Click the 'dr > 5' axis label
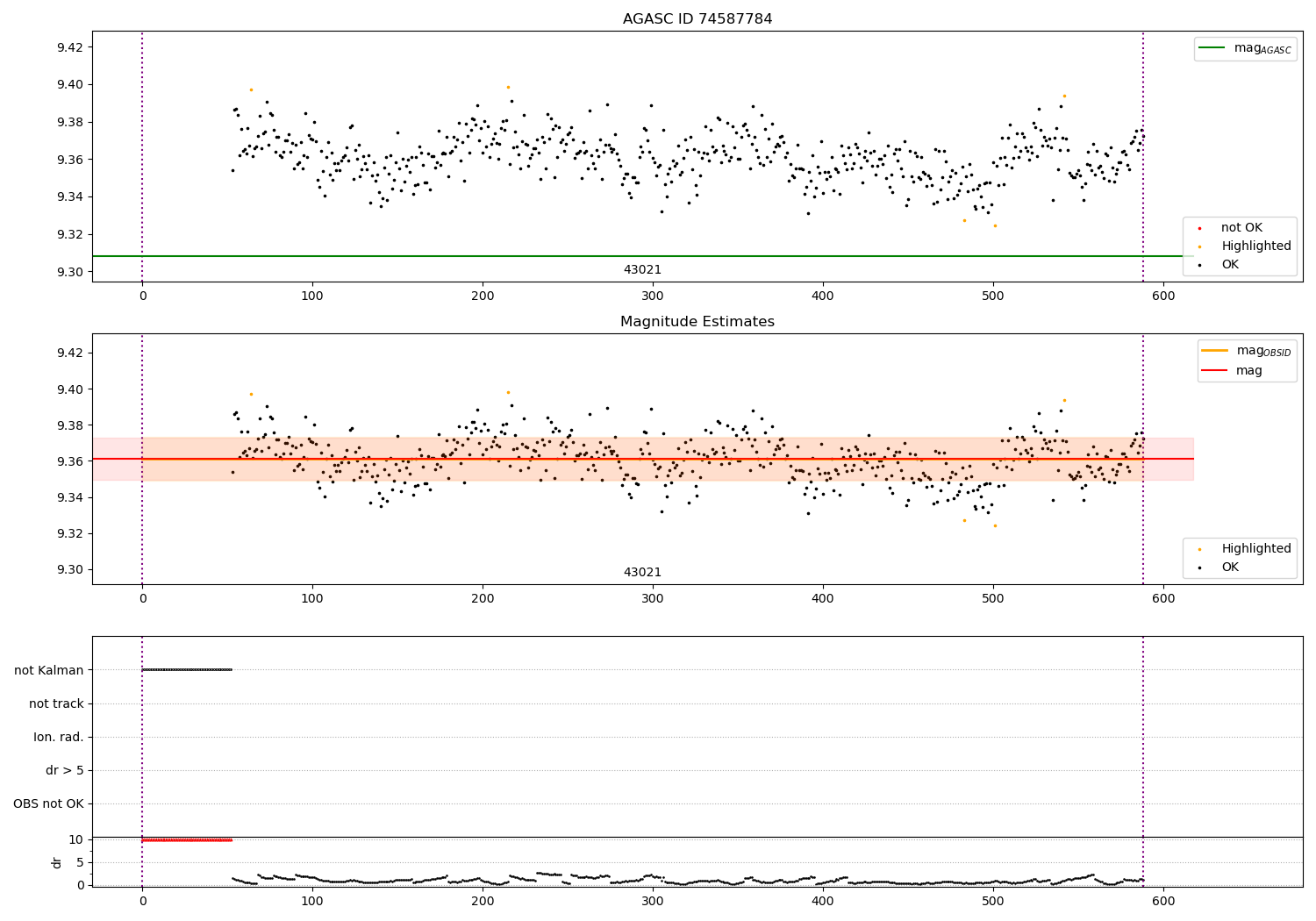 point(65,771)
